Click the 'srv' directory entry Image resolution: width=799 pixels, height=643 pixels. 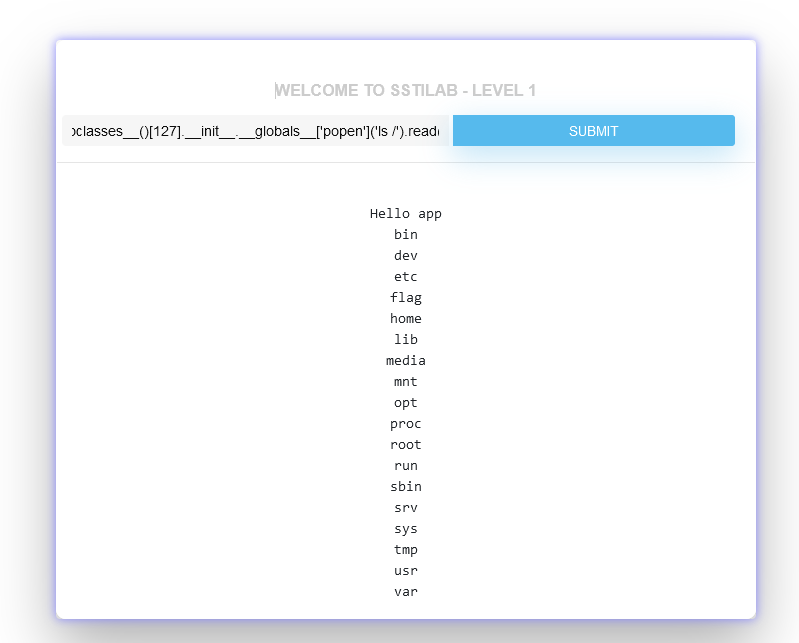click(406, 507)
